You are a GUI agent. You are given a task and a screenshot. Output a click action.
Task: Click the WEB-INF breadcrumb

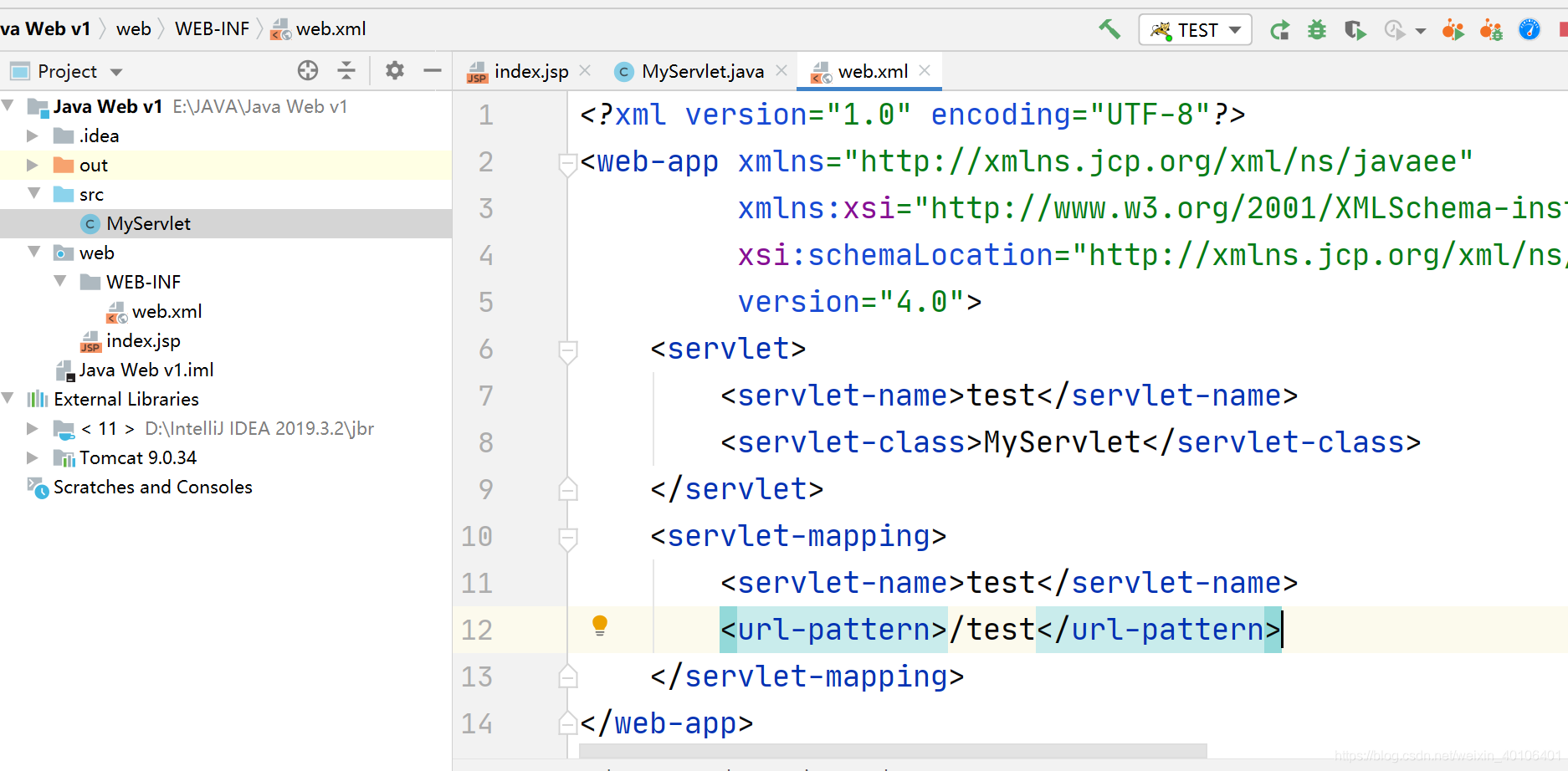pos(212,29)
